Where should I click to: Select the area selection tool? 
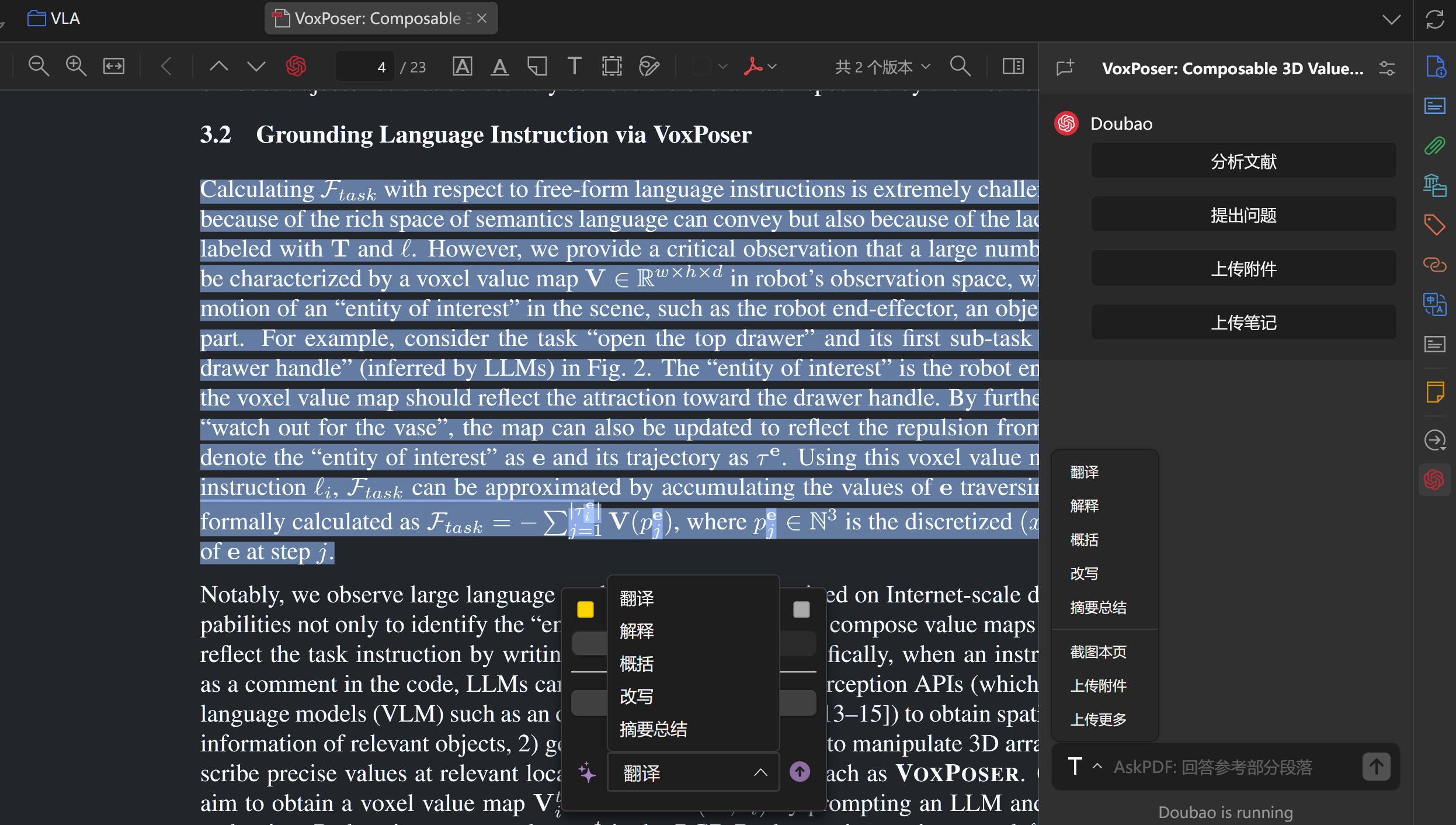tap(611, 66)
